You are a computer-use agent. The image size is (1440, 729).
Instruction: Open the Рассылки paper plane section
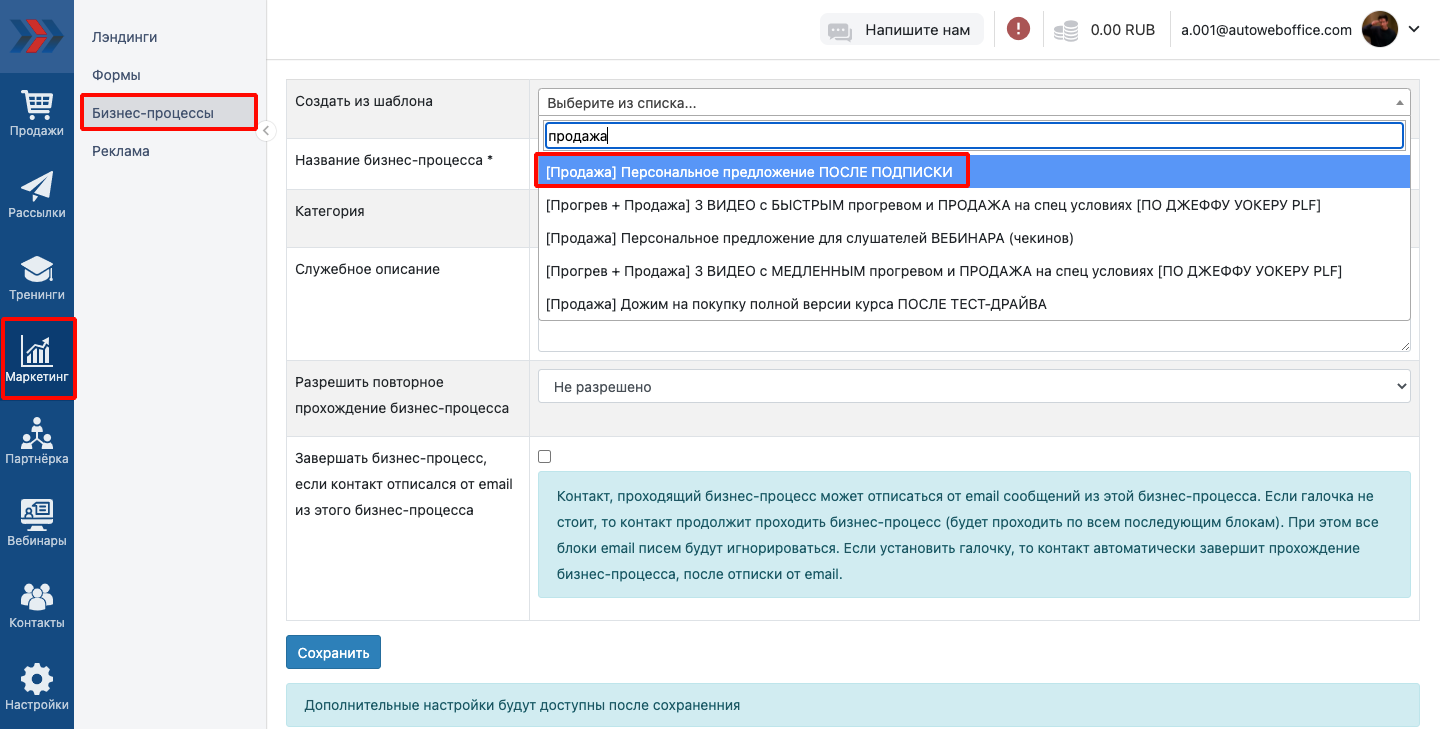[37, 195]
